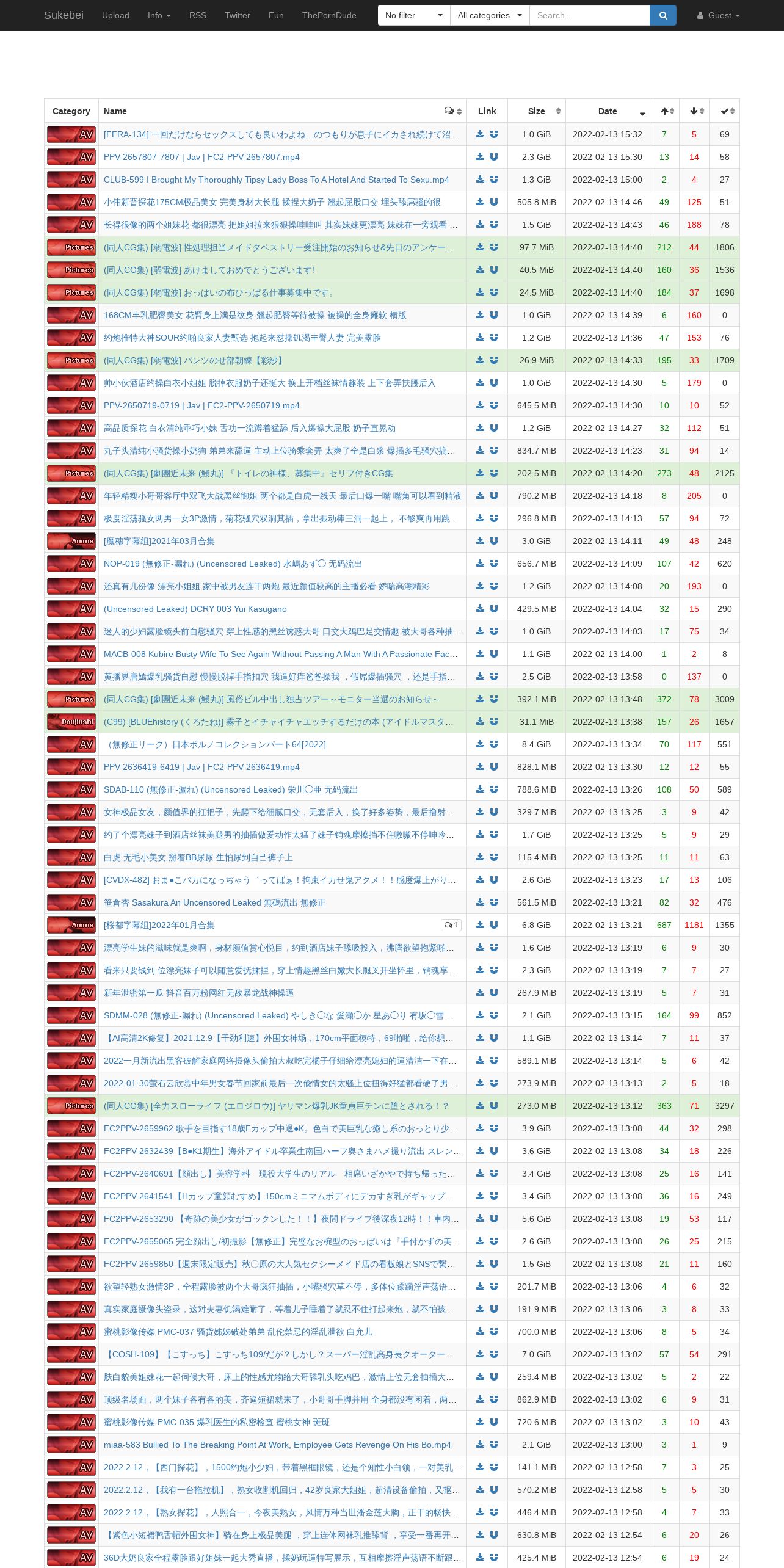Open the CLUB-599 torrent title link
Screen dimensions: 784x1568
(x=276, y=180)
